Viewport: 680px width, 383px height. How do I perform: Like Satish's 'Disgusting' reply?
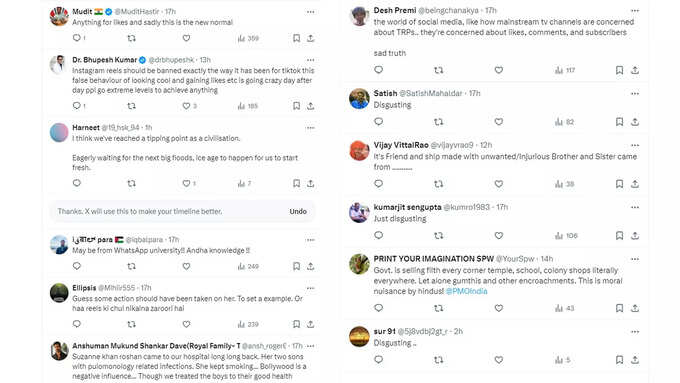tap(499, 122)
